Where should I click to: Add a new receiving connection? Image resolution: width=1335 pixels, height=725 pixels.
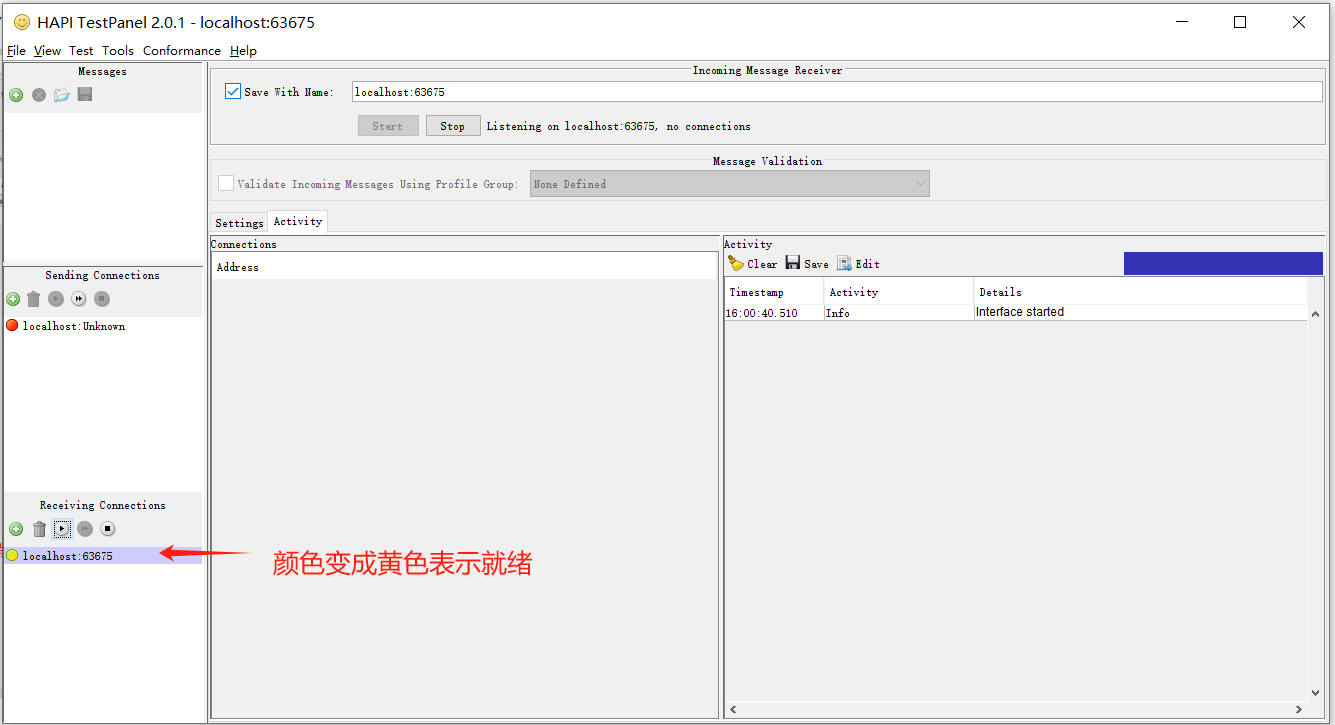tap(16, 529)
